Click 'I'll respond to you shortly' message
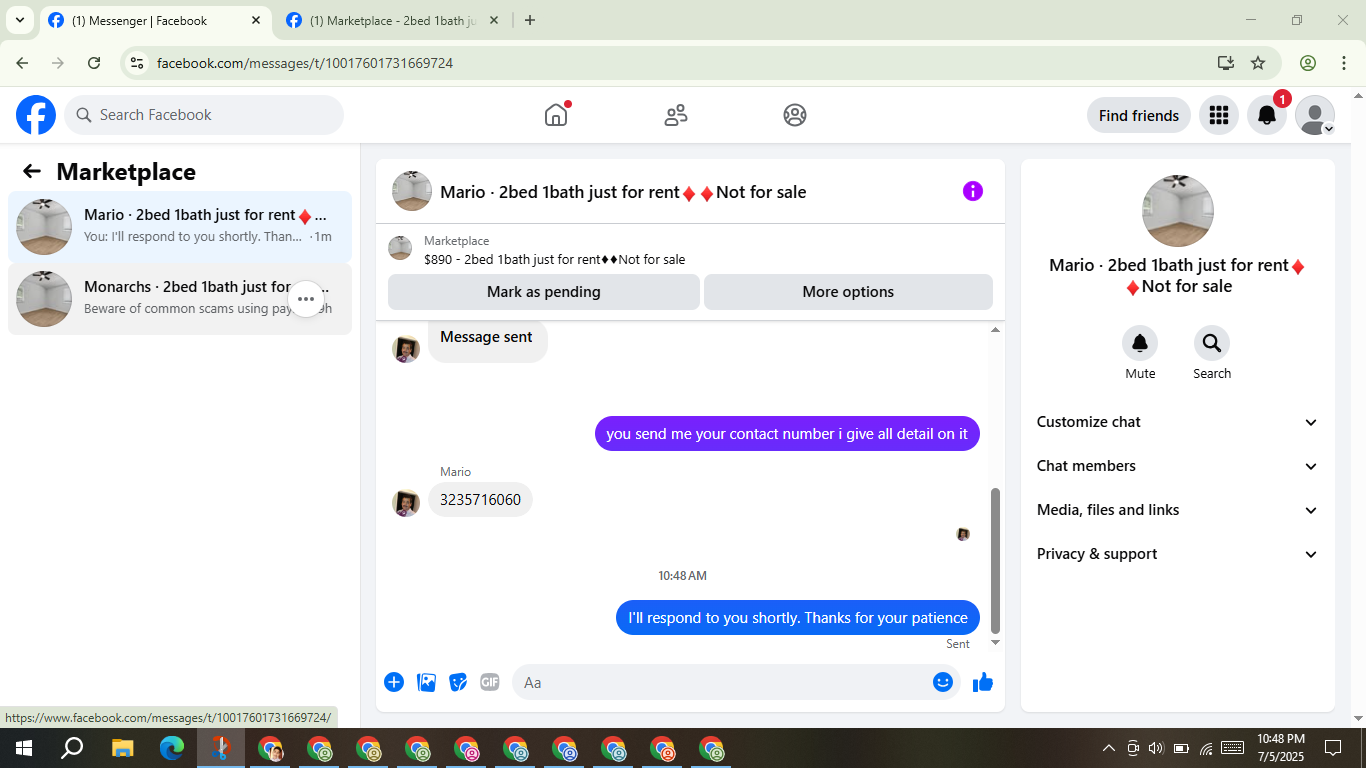This screenshot has height=768, width=1366. (x=798, y=618)
